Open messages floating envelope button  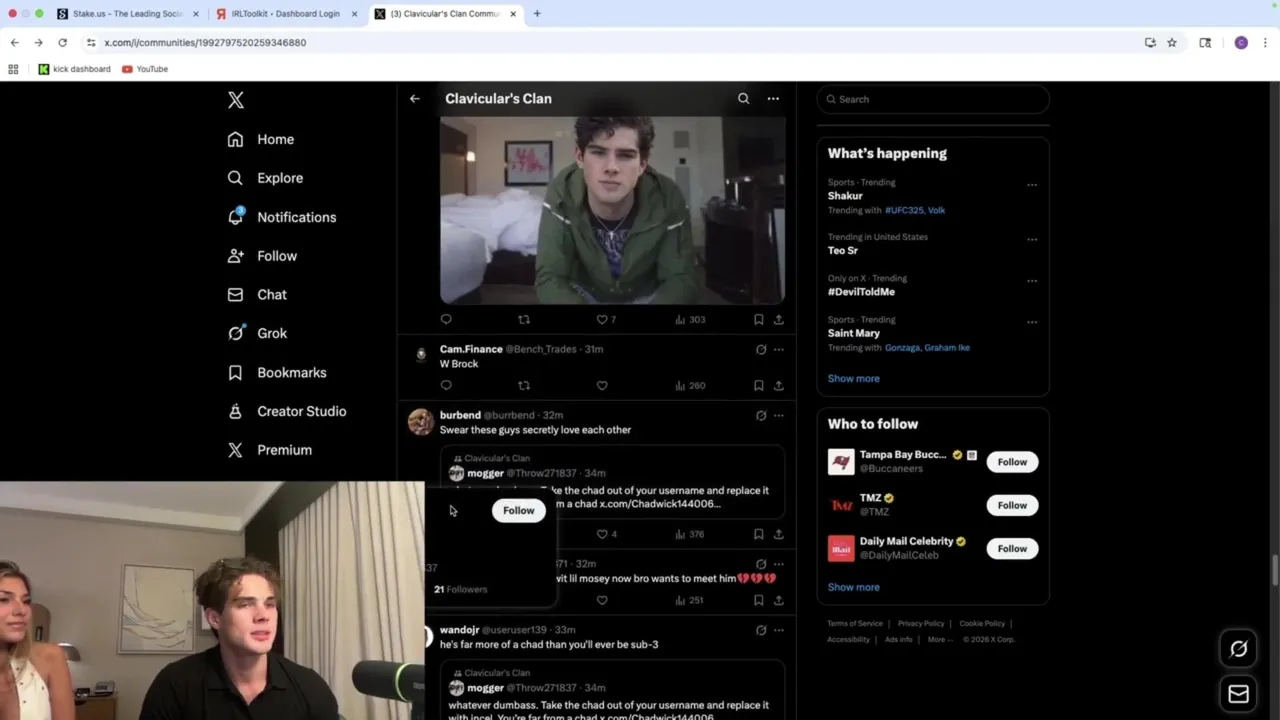point(1238,694)
